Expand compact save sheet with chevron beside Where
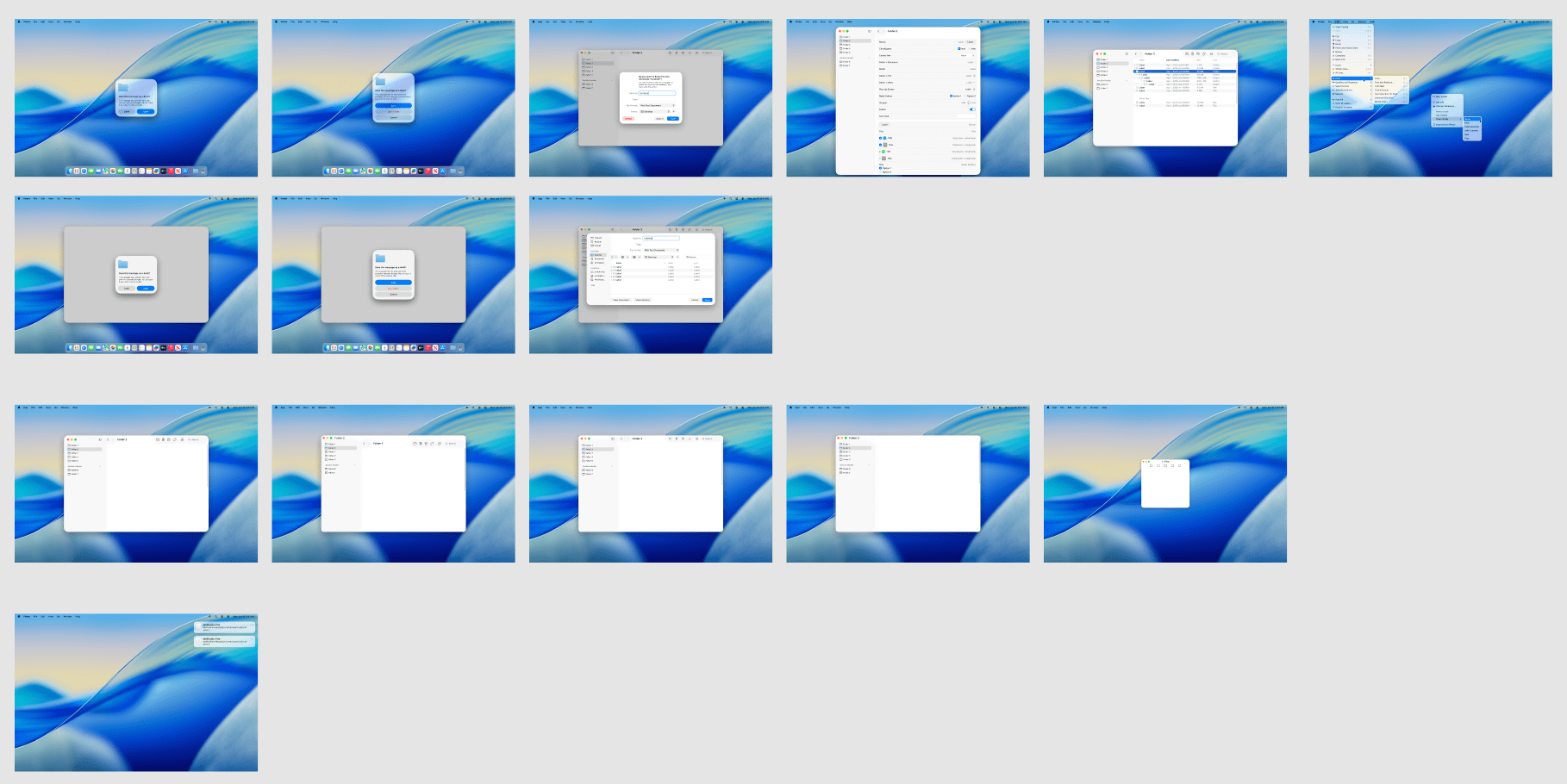 [x=673, y=111]
